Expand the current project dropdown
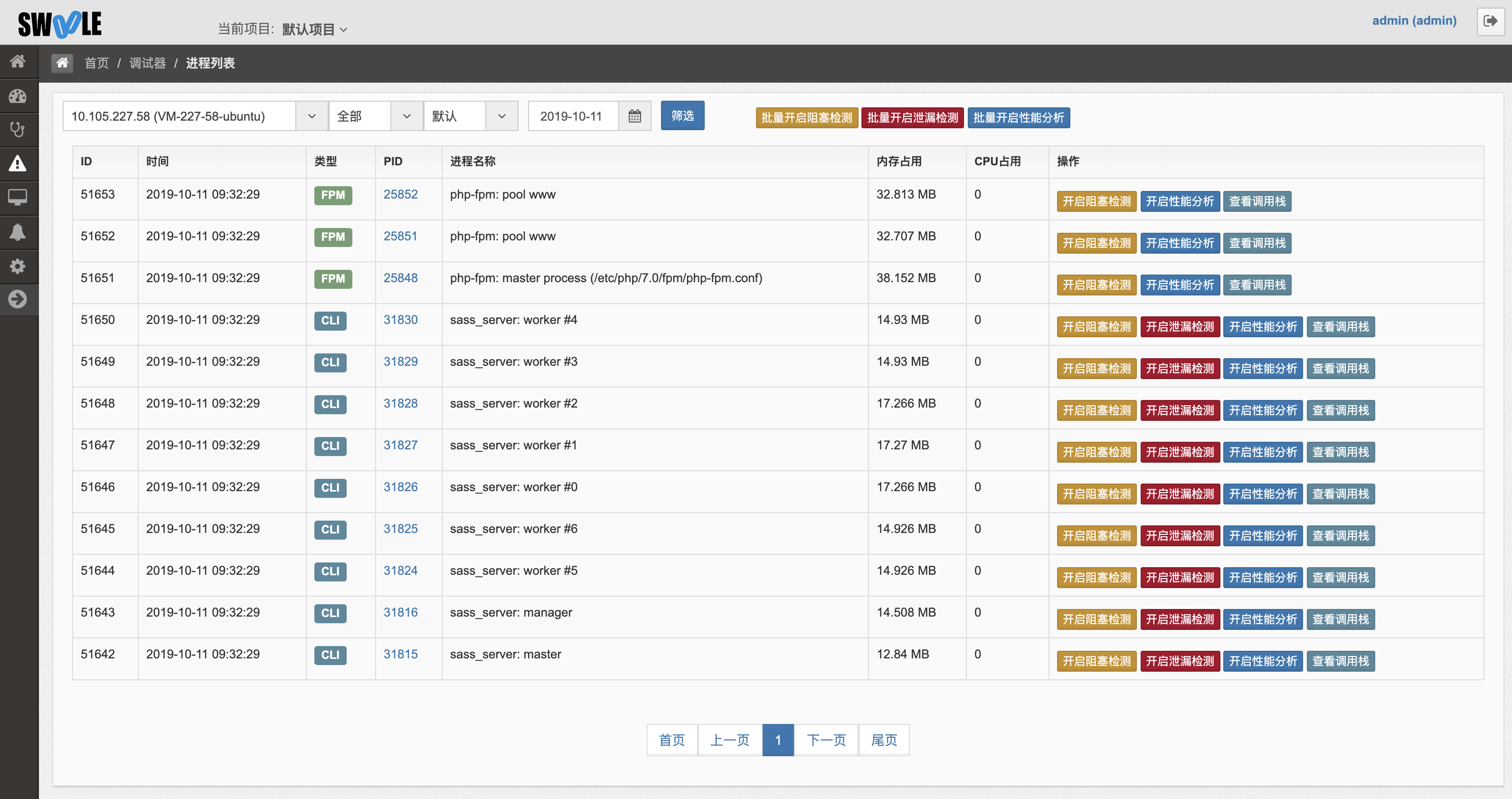 [x=315, y=29]
